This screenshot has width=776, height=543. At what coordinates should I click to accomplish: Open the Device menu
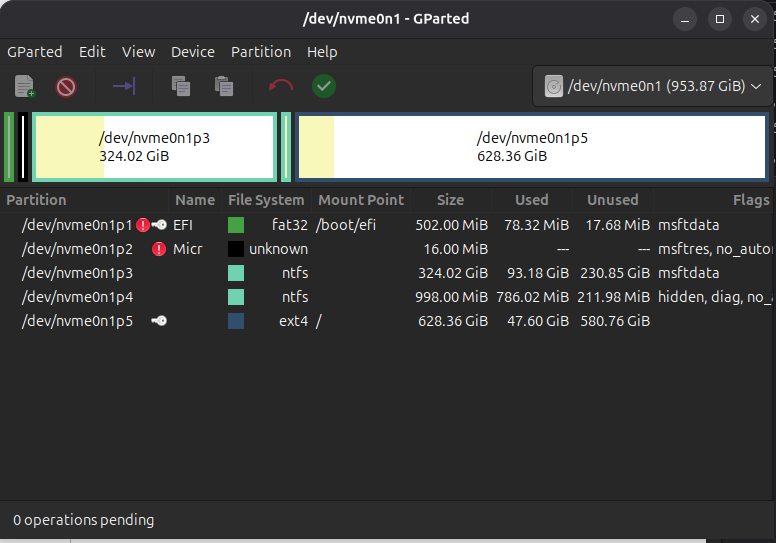[193, 52]
